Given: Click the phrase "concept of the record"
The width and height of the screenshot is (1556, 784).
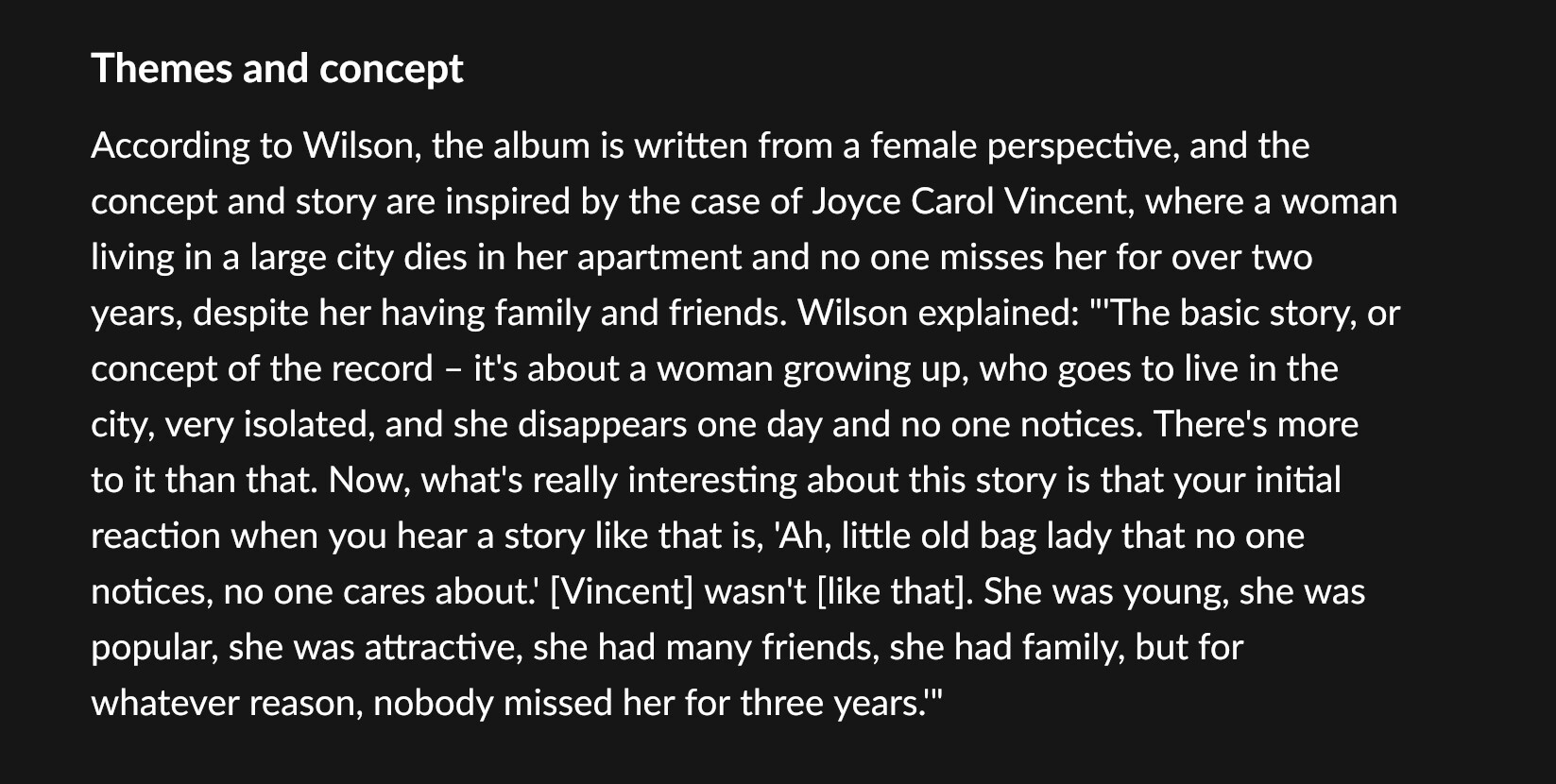Looking at the screenshot, I should [262, 369].
